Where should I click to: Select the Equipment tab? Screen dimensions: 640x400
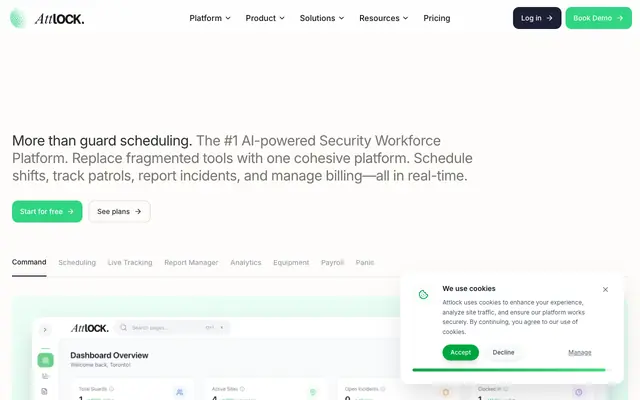point(291,262)
